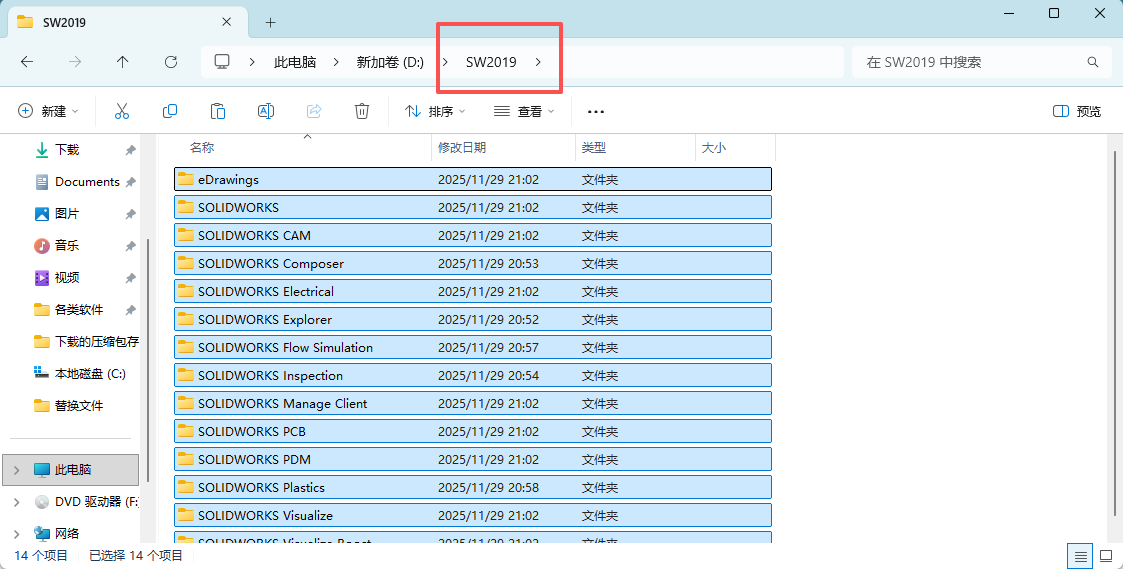Image resolution: width=1123 pixels, height=569 pixels.
Task: Select the SOLIDWORKS Flow Simulation folder
Action: (x=473, y=347)
